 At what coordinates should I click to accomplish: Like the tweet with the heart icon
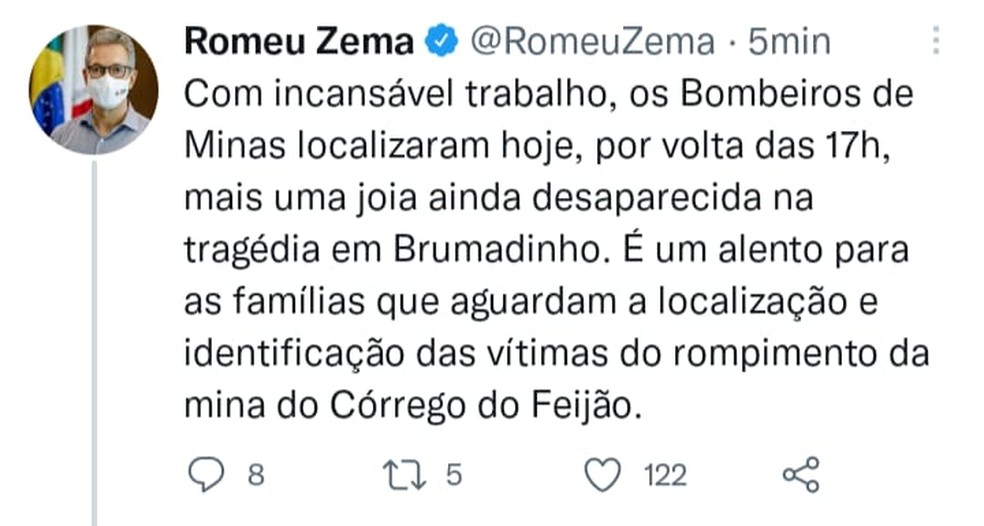tap(603, 475)
